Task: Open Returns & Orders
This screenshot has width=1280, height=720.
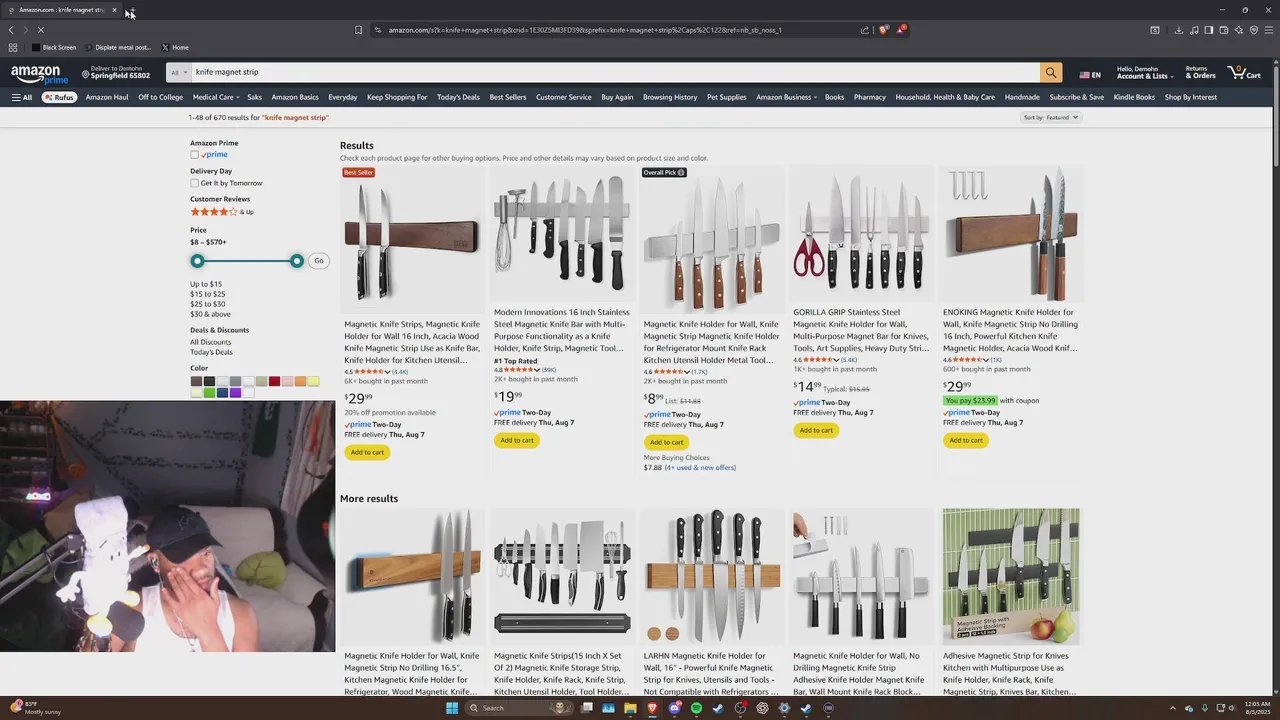Action: pyautogui.click(x=1200, y=73)
